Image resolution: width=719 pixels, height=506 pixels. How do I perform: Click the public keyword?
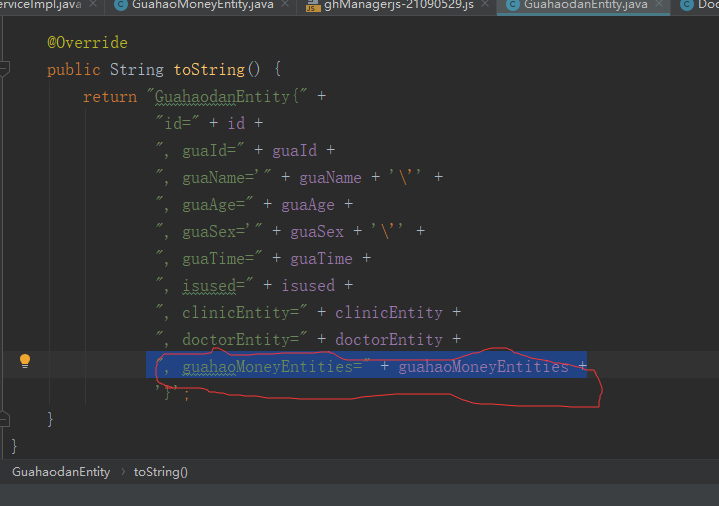73,70
